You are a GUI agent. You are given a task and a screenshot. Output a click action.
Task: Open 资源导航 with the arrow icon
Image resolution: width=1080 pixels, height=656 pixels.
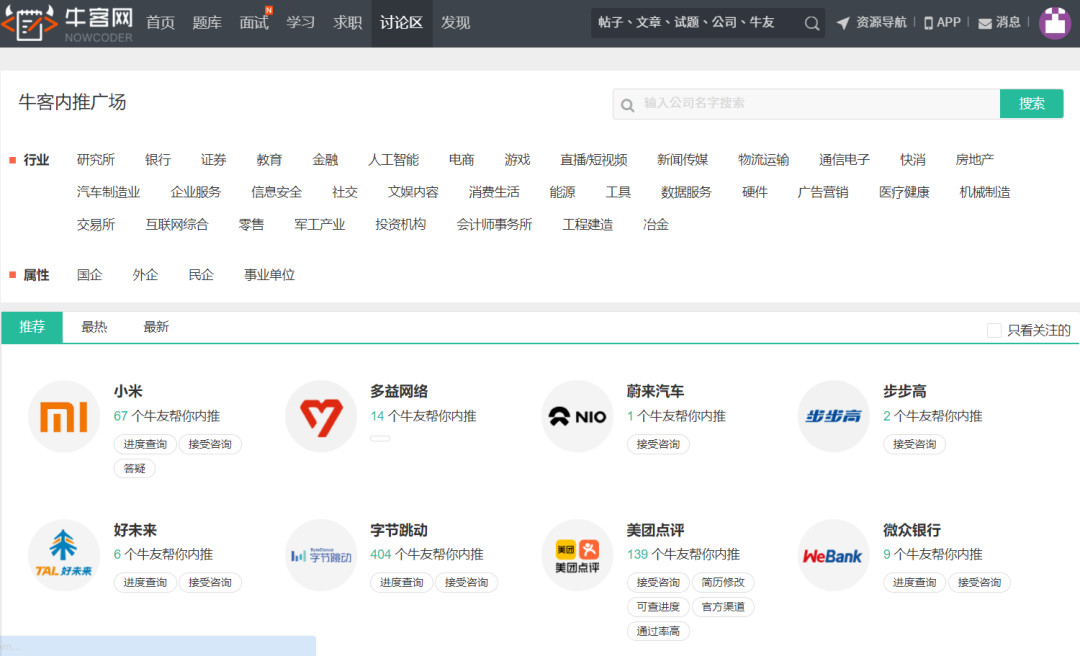click(x=871, y=23)
